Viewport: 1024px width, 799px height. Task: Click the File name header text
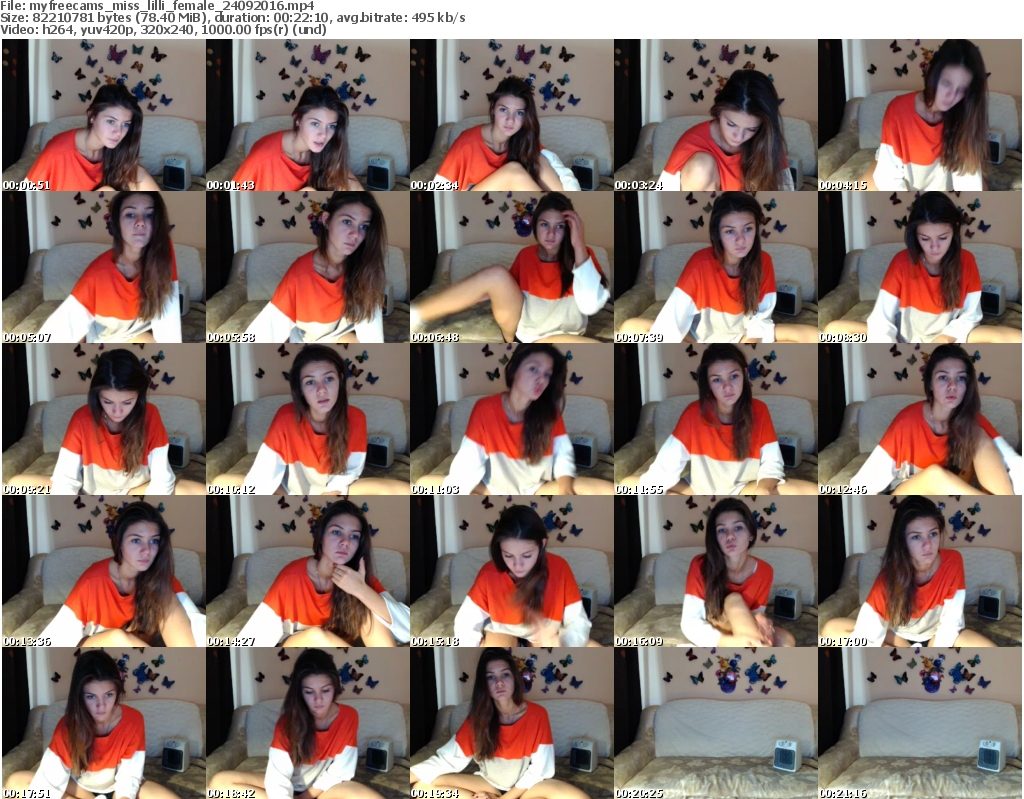coord(158,6)
